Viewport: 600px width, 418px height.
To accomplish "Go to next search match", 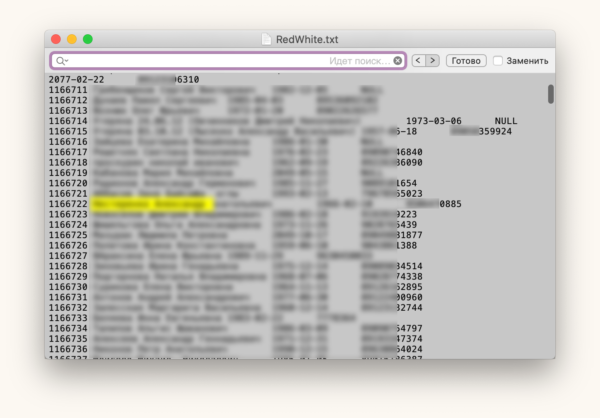I will pos(432,61).
